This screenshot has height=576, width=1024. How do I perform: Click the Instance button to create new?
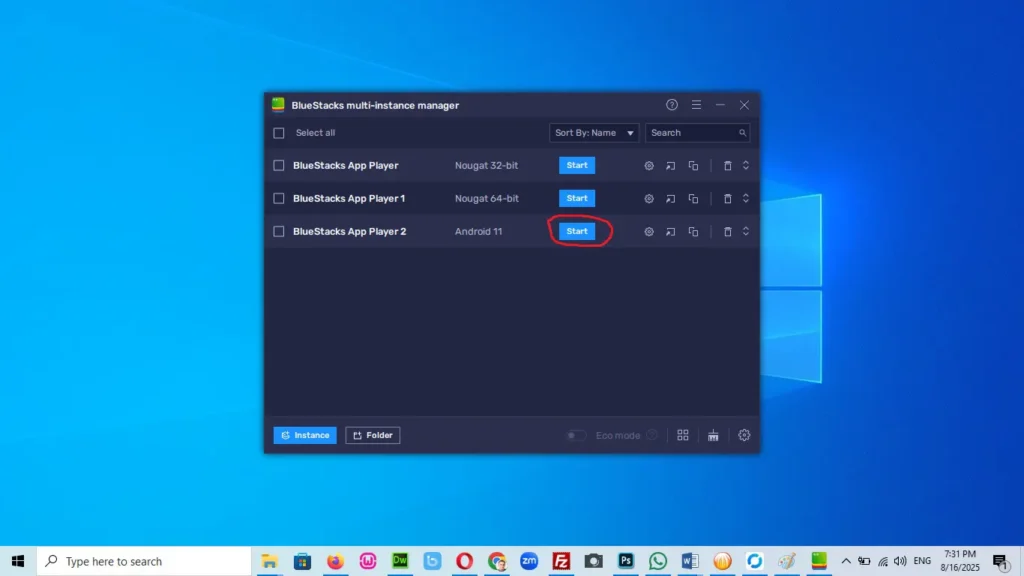pos(305,435)
